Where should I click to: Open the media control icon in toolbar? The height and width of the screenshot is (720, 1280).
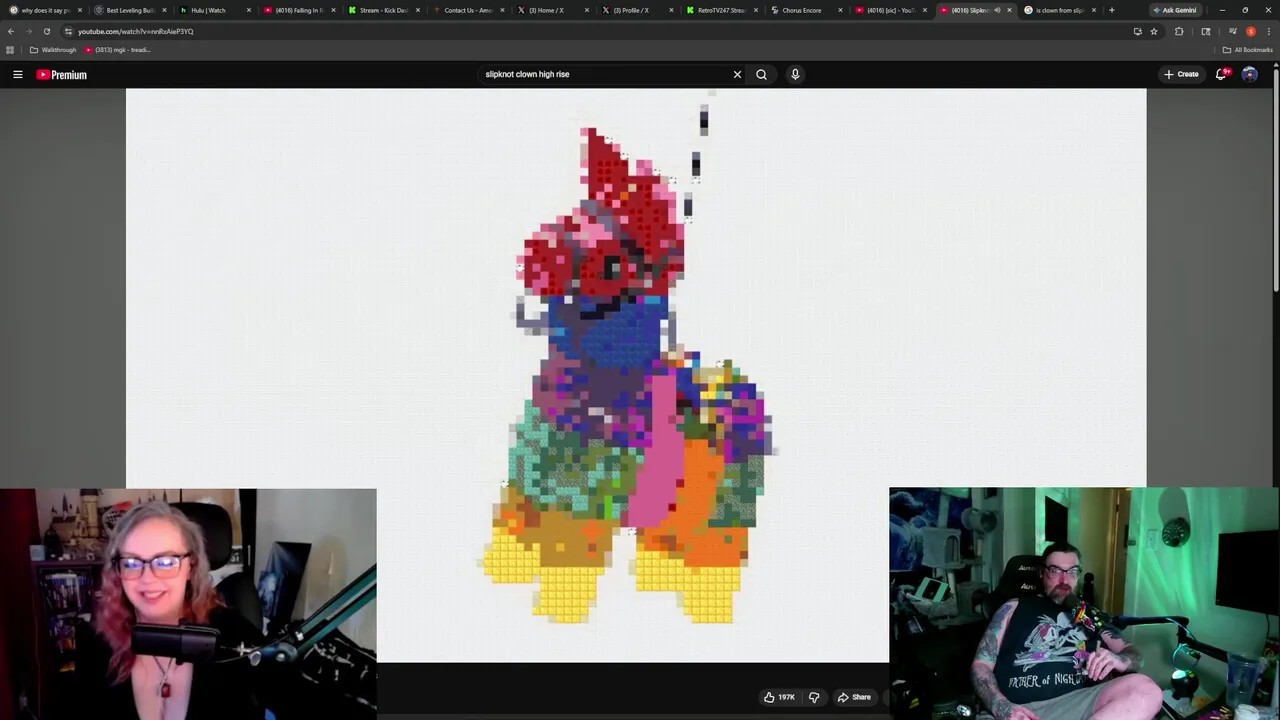click(1232, 31)
